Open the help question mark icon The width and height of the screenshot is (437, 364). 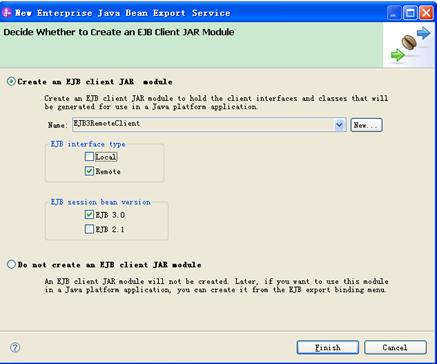click(15, 347)
